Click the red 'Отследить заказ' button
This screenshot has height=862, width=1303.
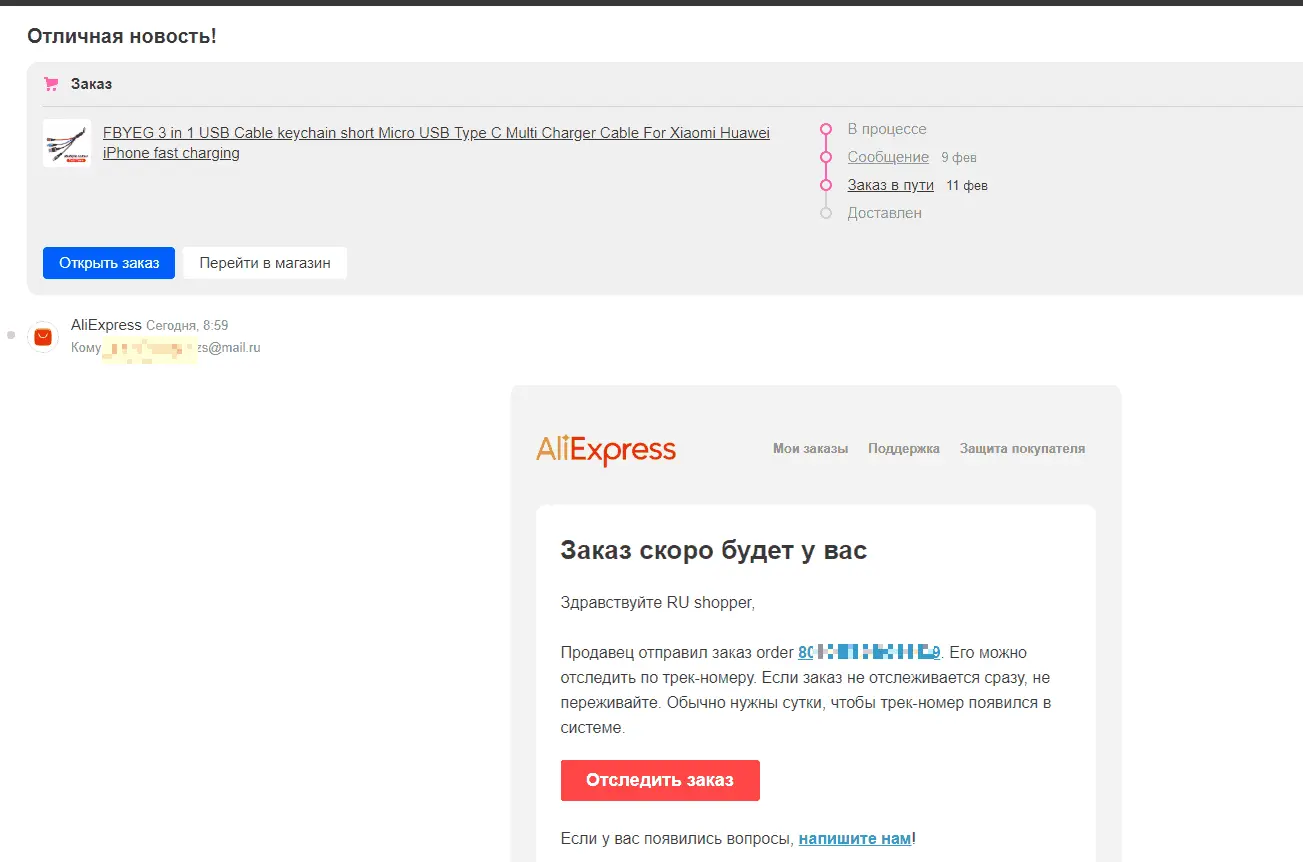tap(660, 780)
